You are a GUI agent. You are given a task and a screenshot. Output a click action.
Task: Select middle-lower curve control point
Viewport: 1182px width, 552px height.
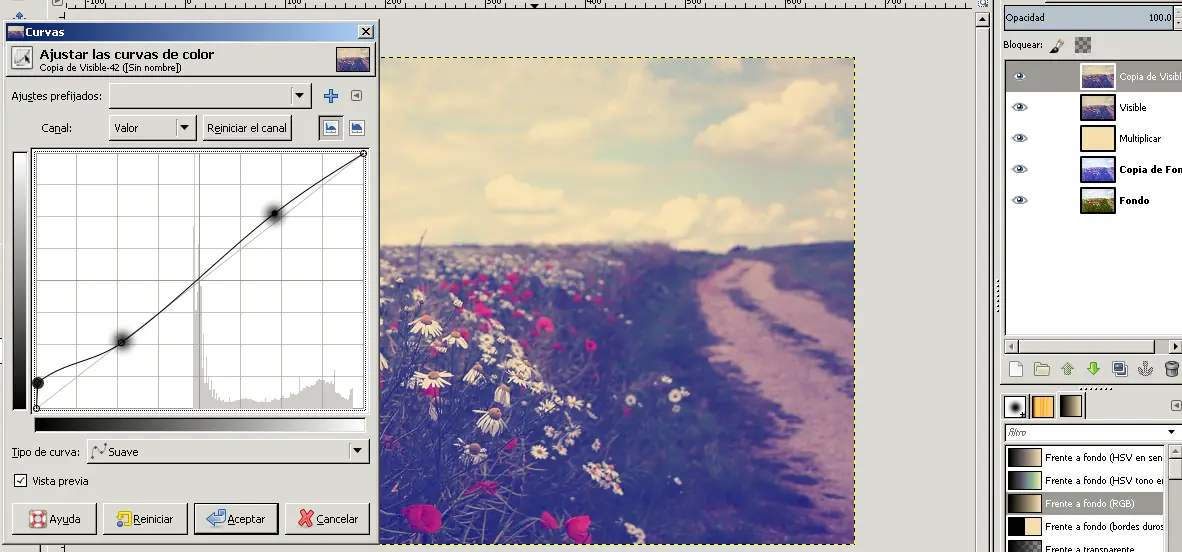121,342
